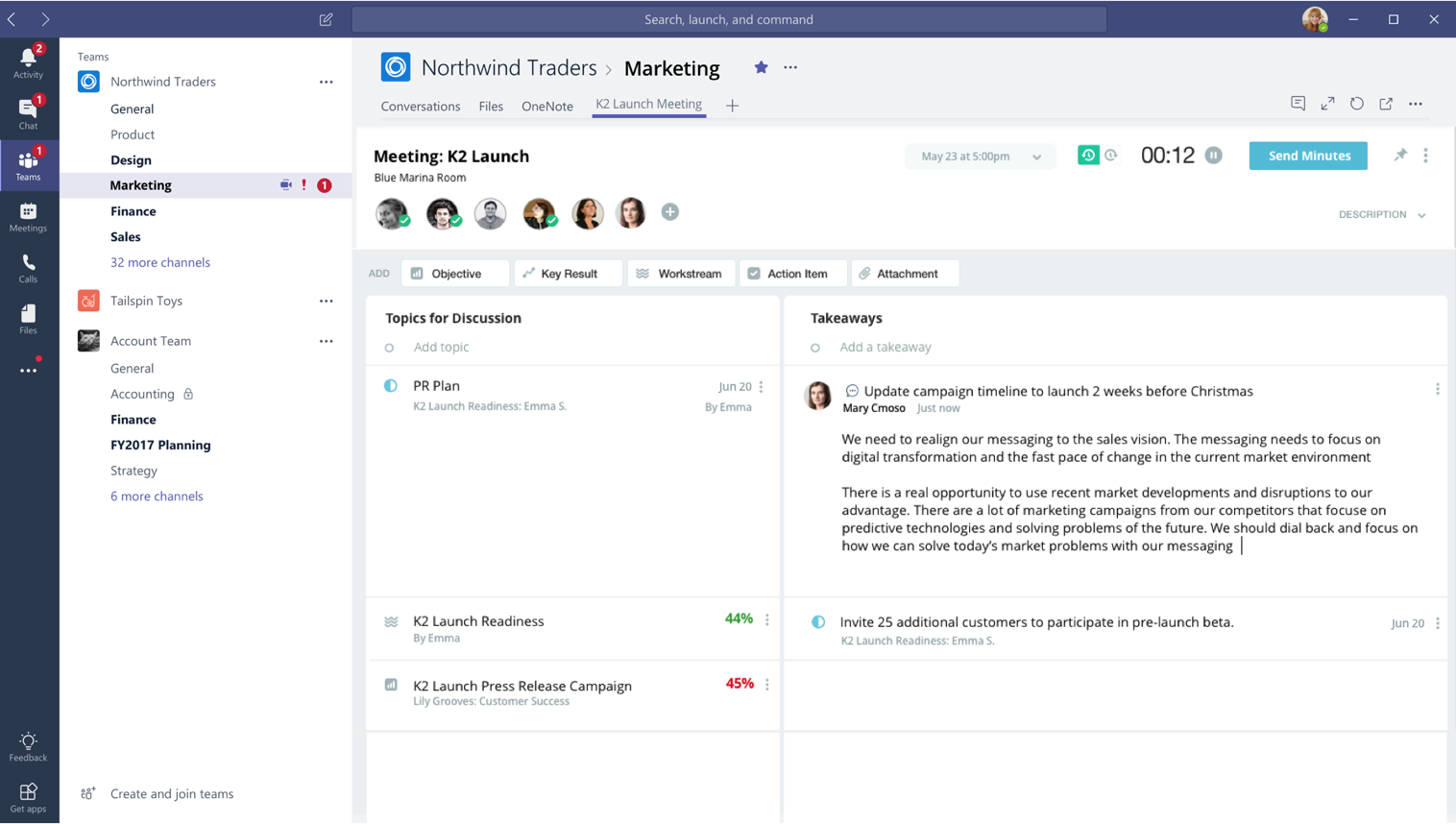Viewport: 1456px width, 824px height.
Task: Open the Files tab
Action: coord(491,106)
